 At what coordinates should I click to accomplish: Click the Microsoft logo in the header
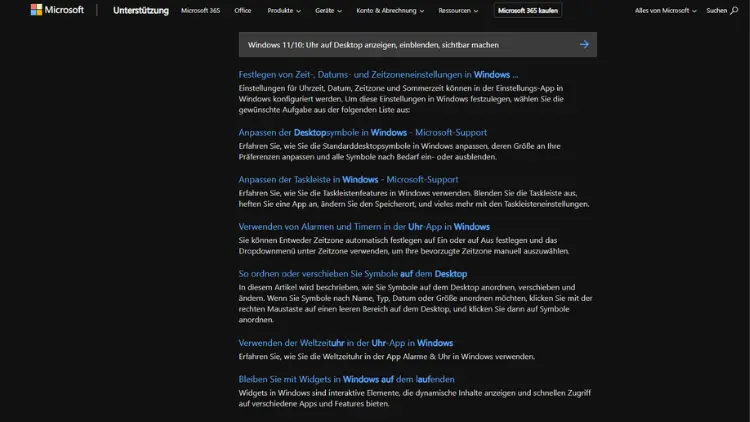tap(57, 10)
